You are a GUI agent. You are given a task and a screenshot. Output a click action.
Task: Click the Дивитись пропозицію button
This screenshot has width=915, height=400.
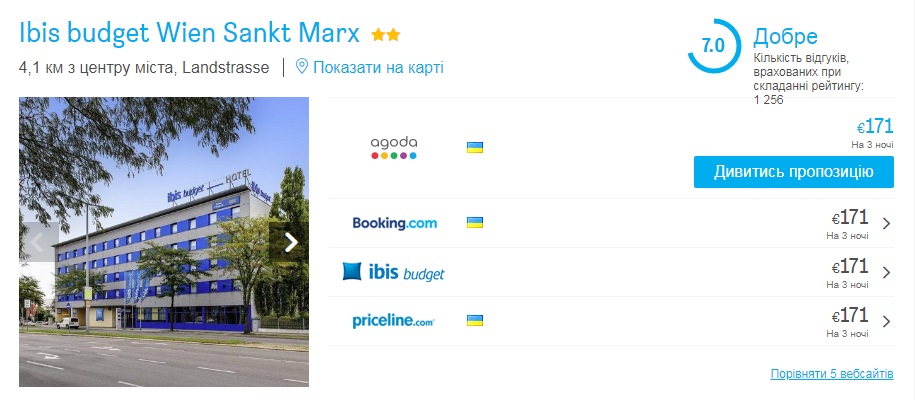pyautogui.click(x=794, y=172)
